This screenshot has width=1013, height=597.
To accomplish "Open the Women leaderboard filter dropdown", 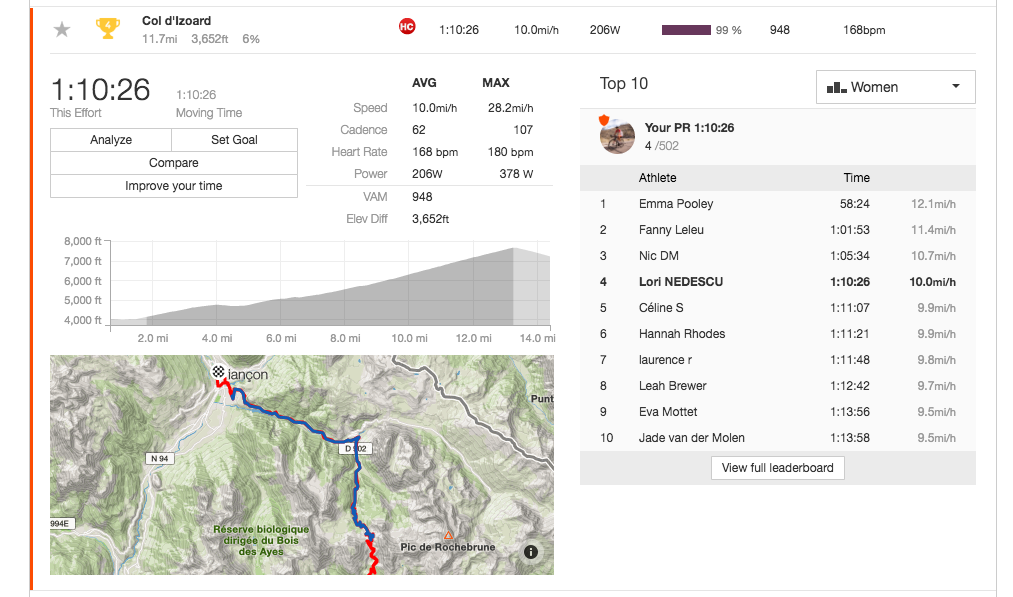I will point(895,87).
